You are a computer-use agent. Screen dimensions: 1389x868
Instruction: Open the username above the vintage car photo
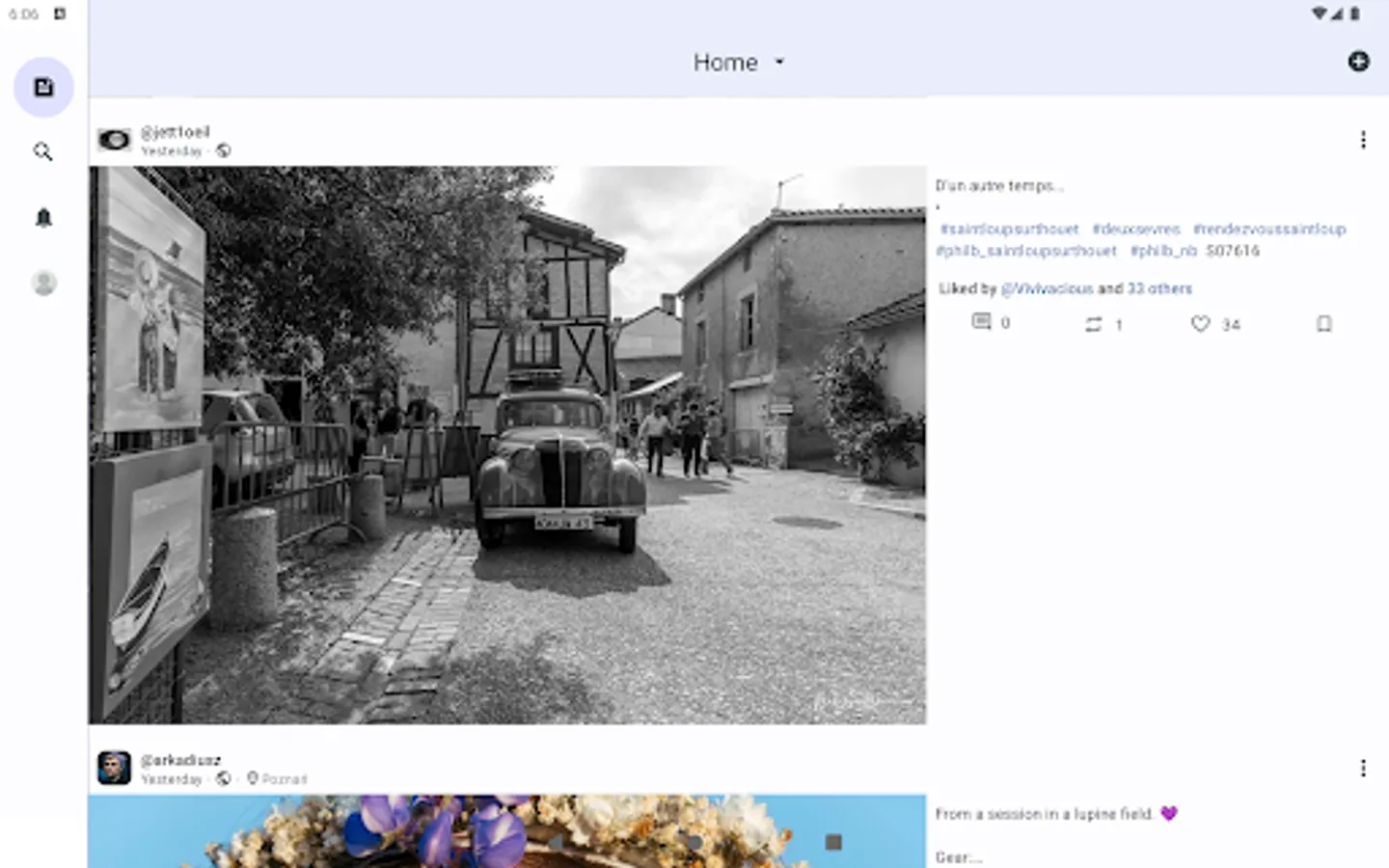tap(175, 132)
